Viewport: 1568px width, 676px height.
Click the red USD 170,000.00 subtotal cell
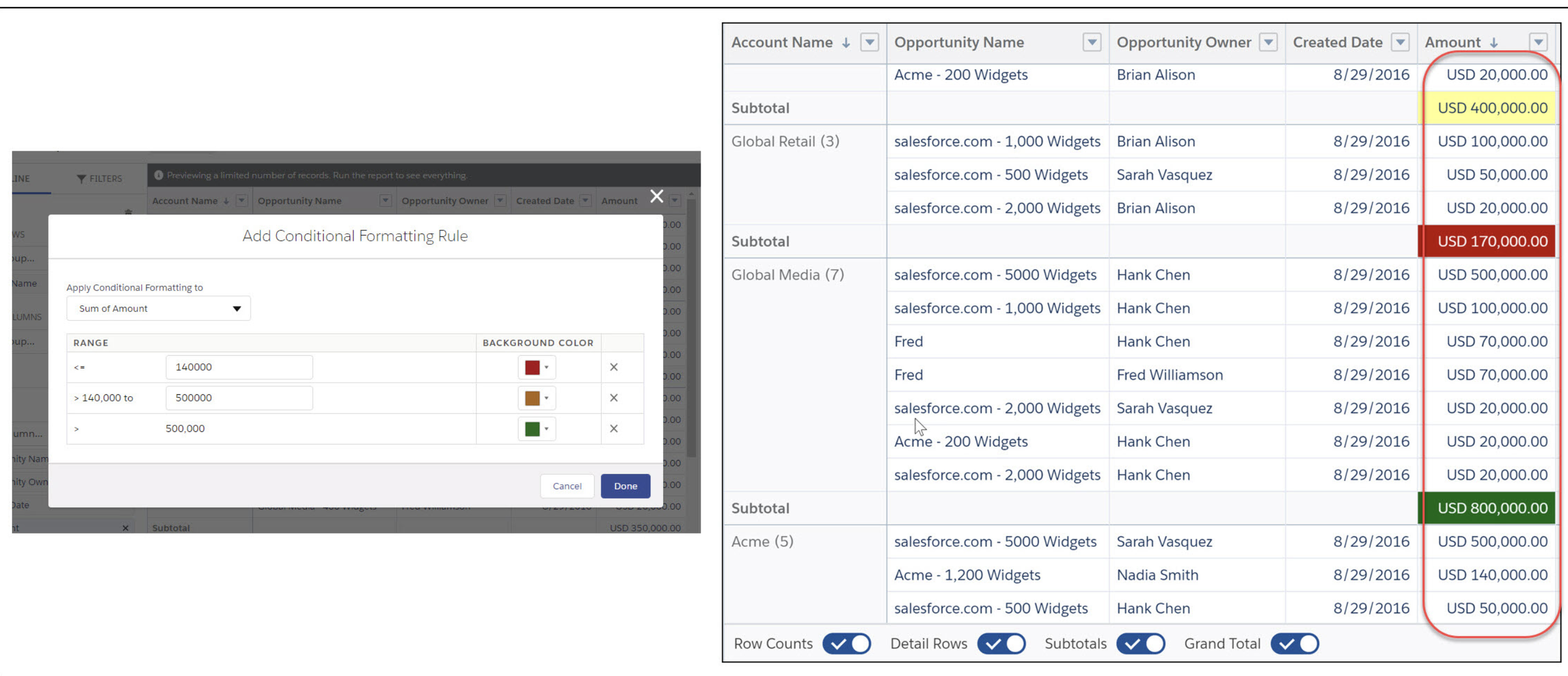[1487, 241]
